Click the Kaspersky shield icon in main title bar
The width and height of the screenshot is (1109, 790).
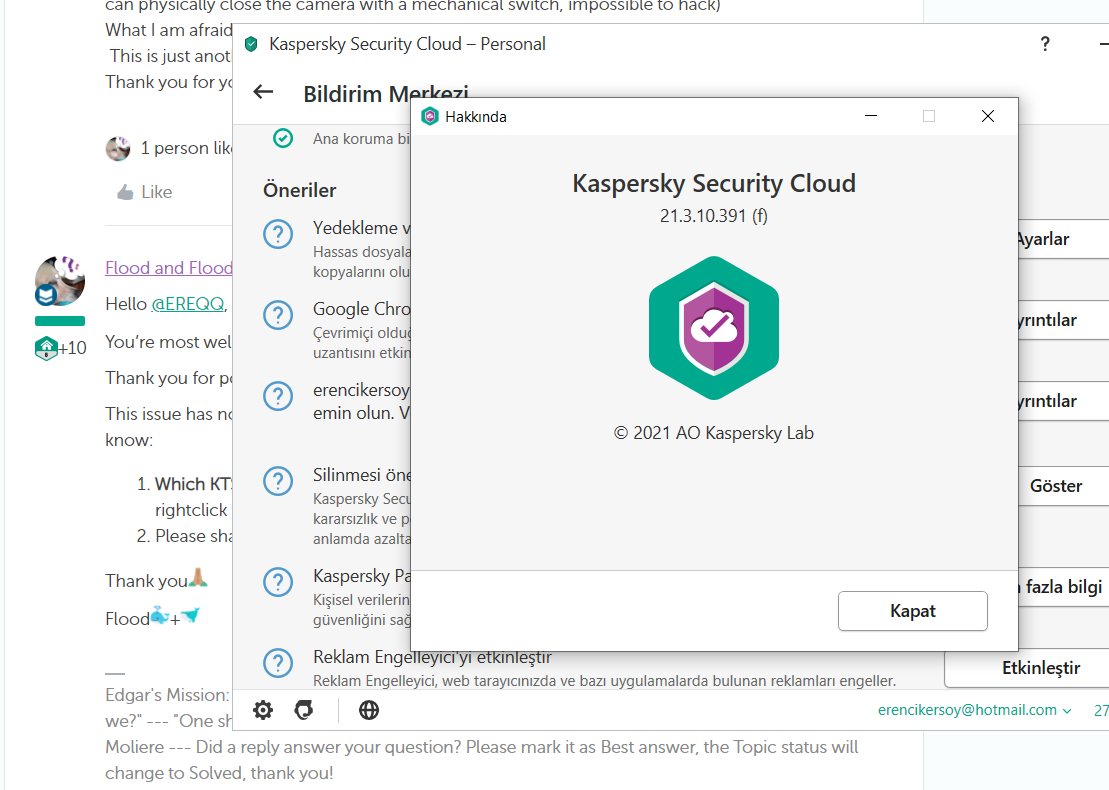click(251, 45)
